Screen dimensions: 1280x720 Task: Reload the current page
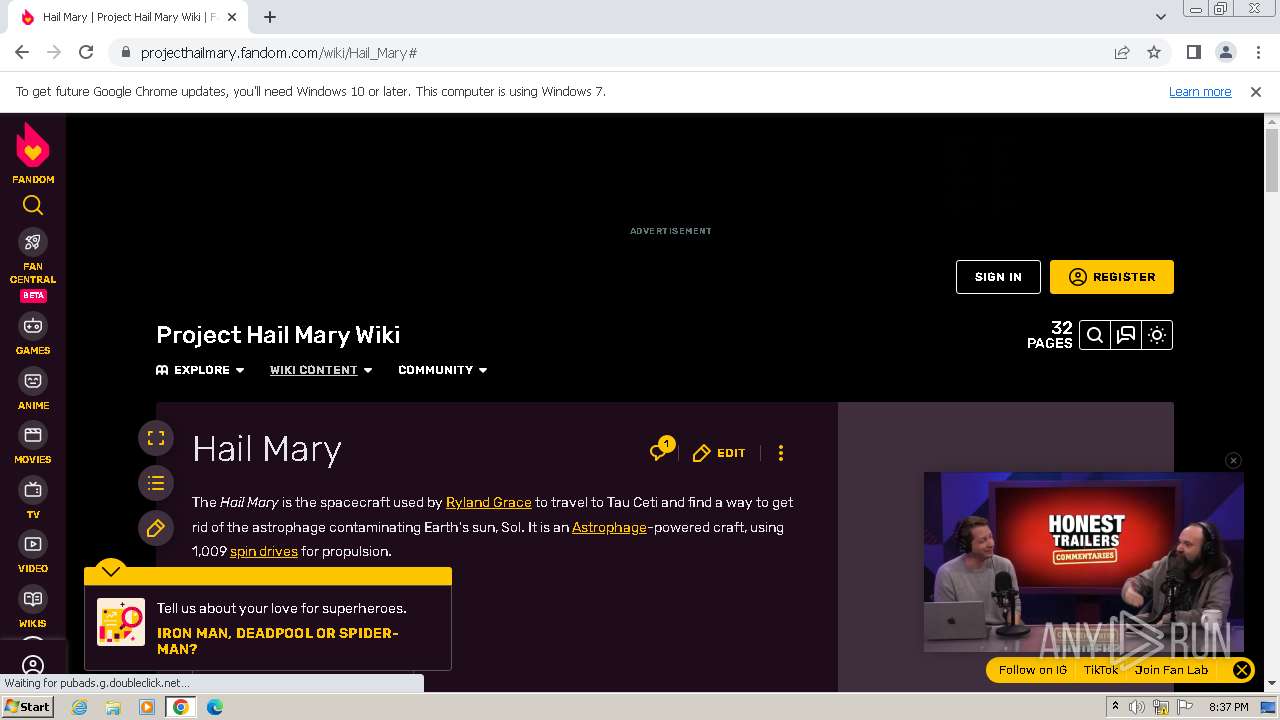[x=86, y=52]
